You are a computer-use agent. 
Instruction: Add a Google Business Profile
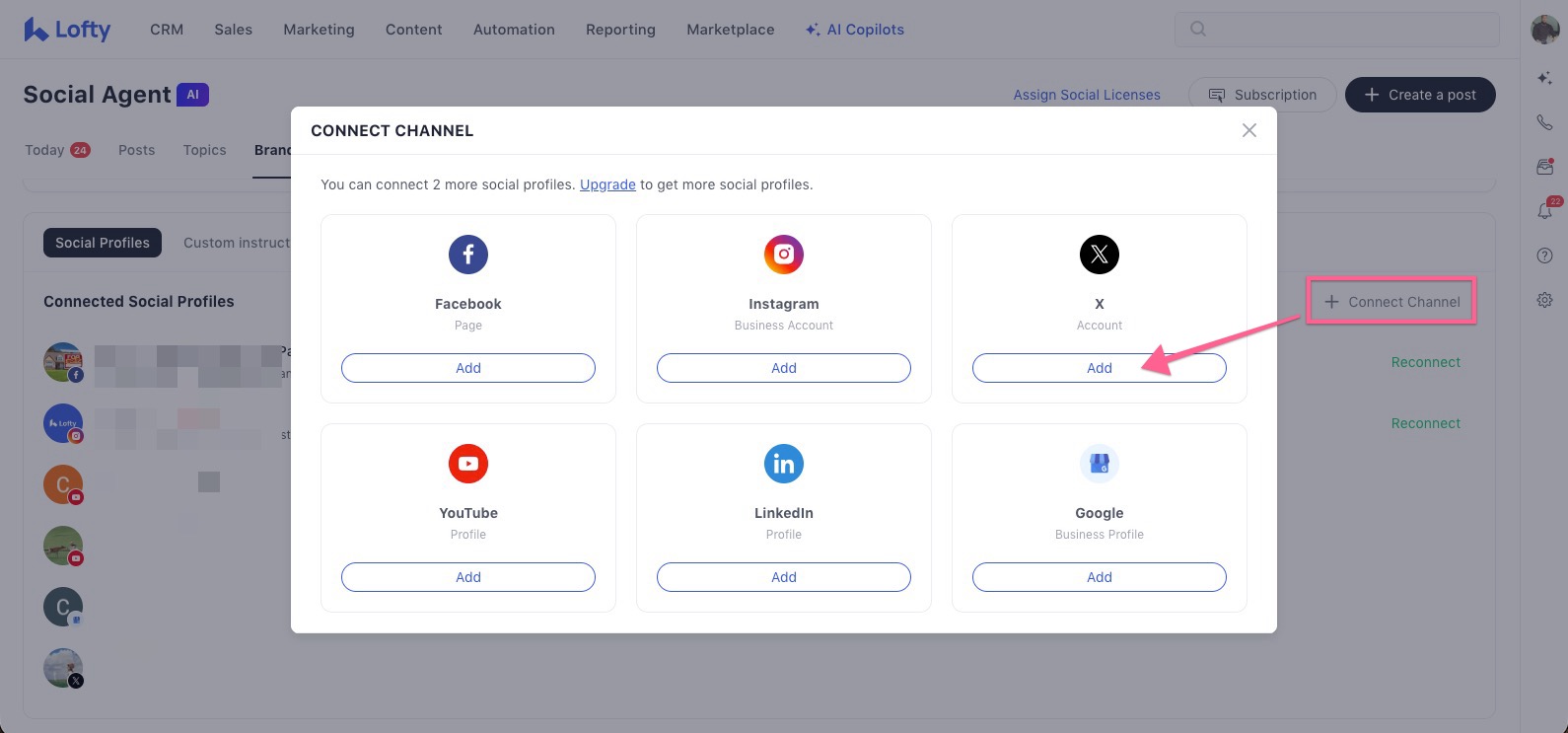[1100, 577]
